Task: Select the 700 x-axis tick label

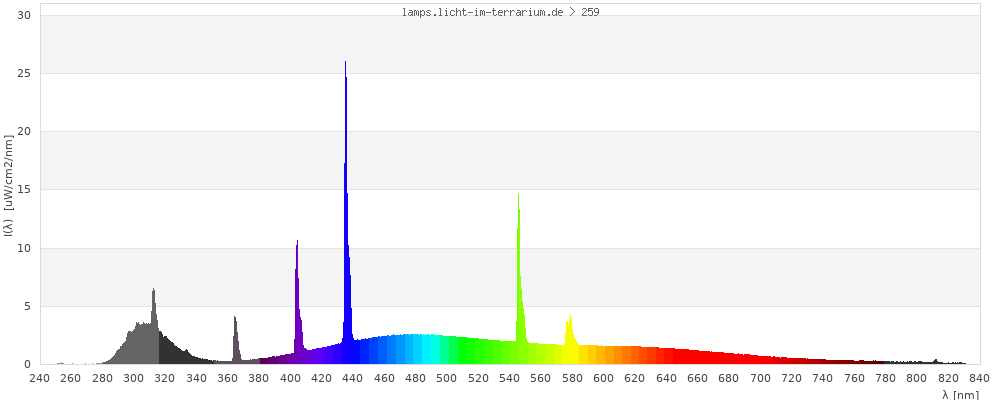Action: (760, 378)
